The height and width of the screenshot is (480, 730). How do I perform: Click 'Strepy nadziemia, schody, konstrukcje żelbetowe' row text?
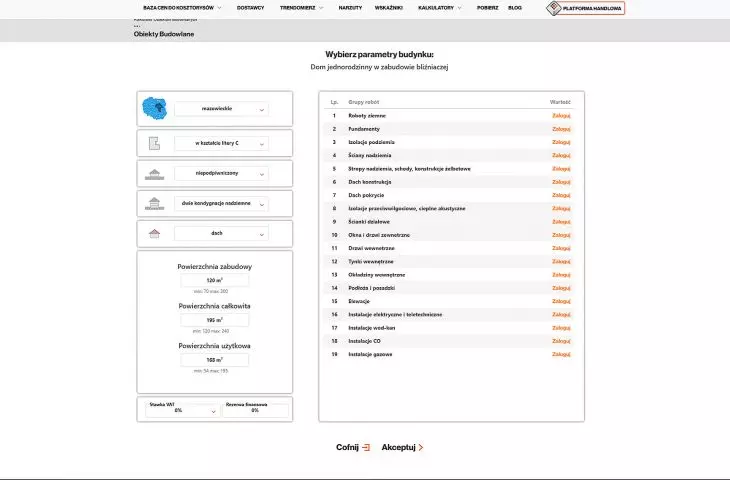409,169
